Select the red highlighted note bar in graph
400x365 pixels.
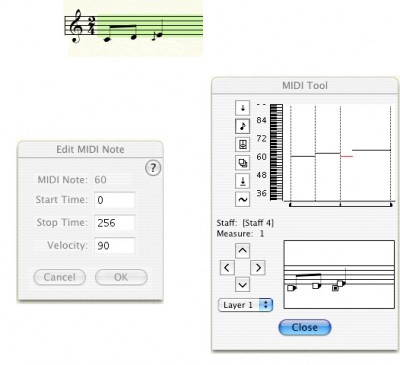point(347,156)
